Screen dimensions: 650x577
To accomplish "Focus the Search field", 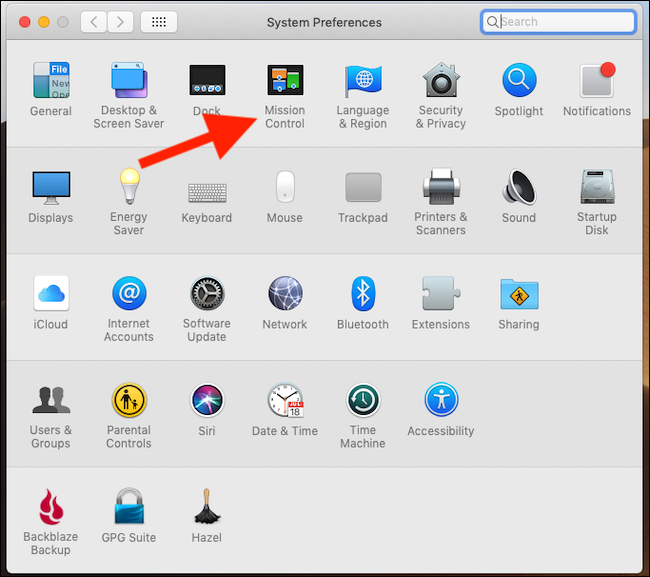I will click(558, 22).
